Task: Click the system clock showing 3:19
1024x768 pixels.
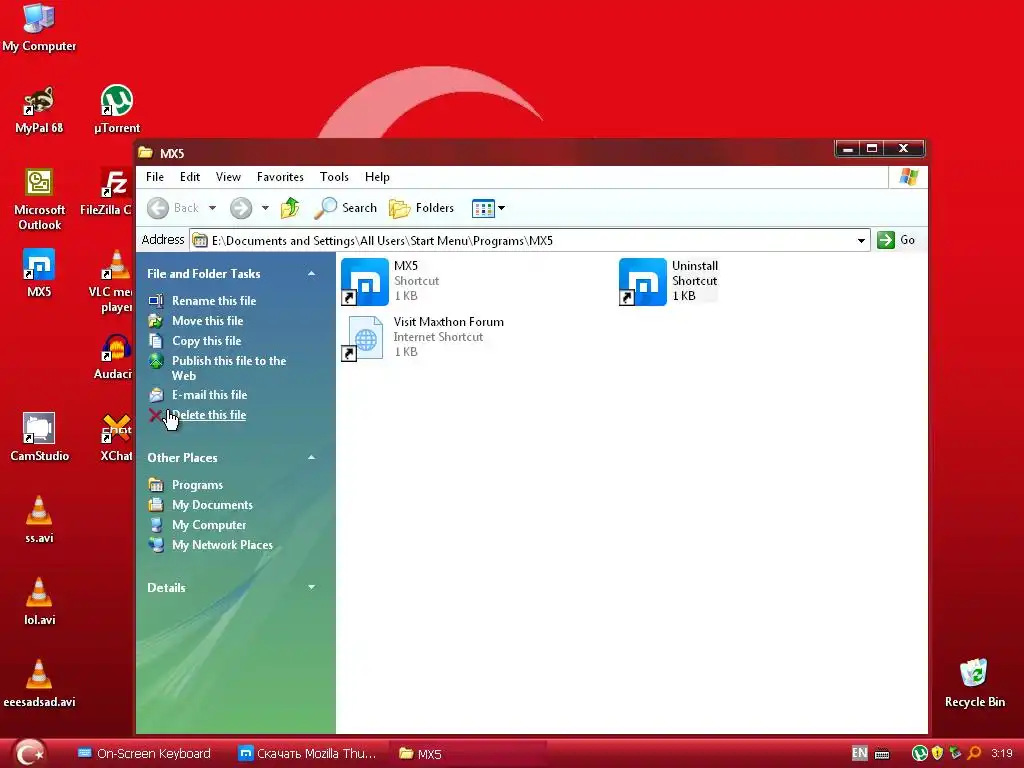Action: pos(1001,754)
